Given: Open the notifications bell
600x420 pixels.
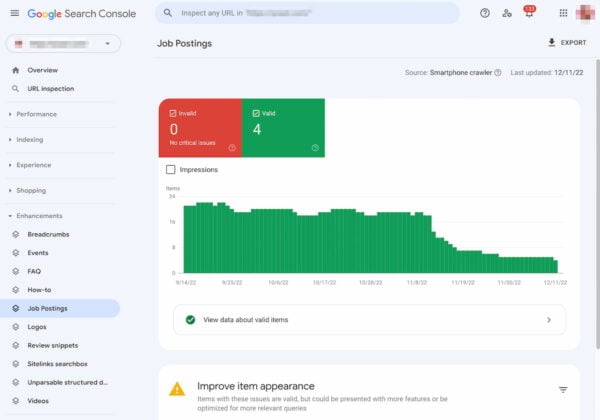Looking at the screenshot, I should tap(529, 14).
